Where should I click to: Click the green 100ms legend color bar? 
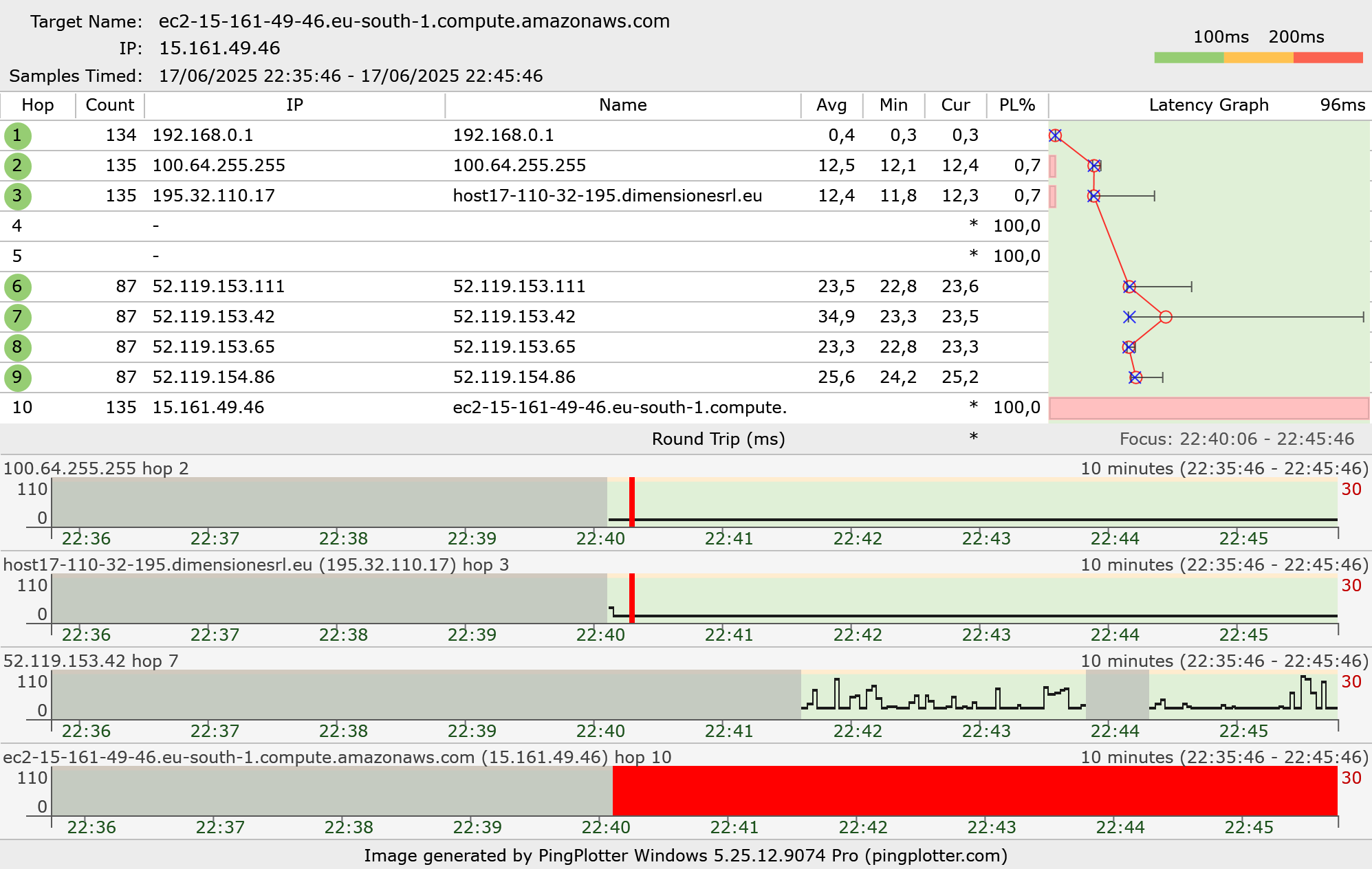(x=1188, y=58)
